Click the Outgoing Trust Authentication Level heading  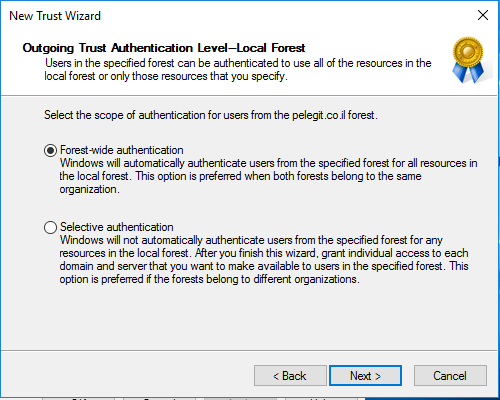tap(164, 48)
